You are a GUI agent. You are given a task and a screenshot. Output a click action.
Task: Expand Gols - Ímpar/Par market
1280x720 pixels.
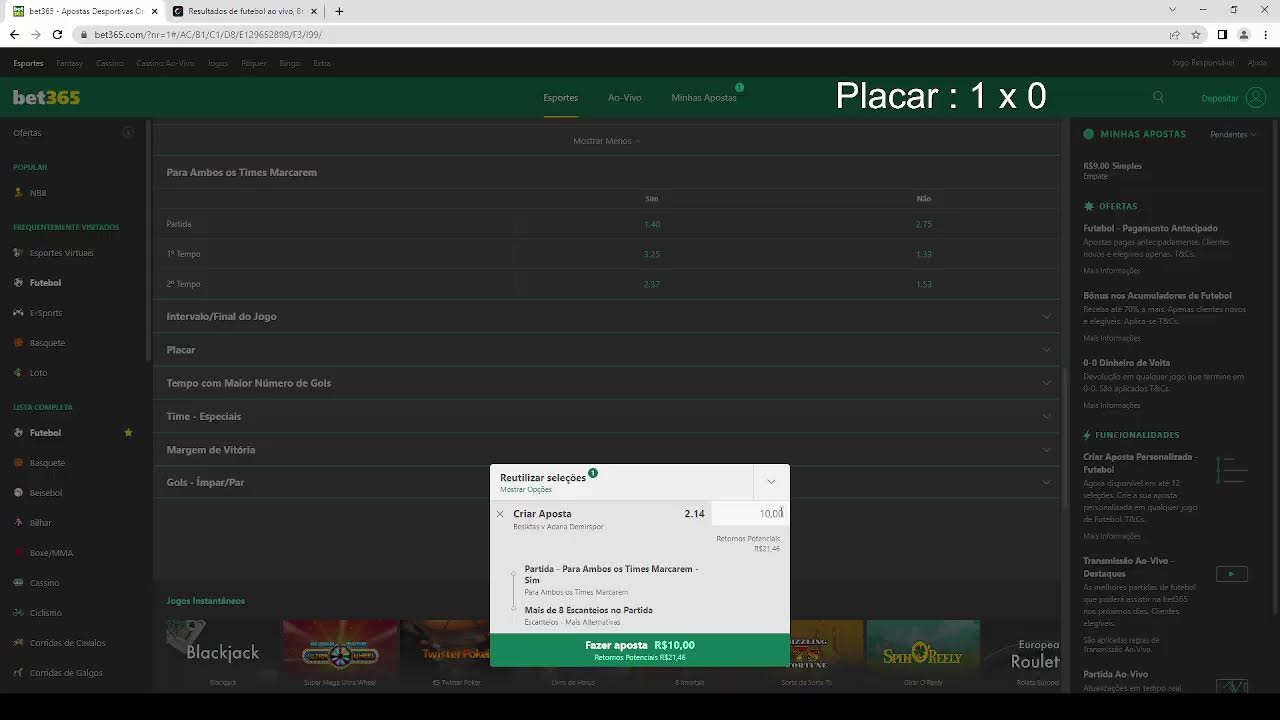(x=607, y=482)
